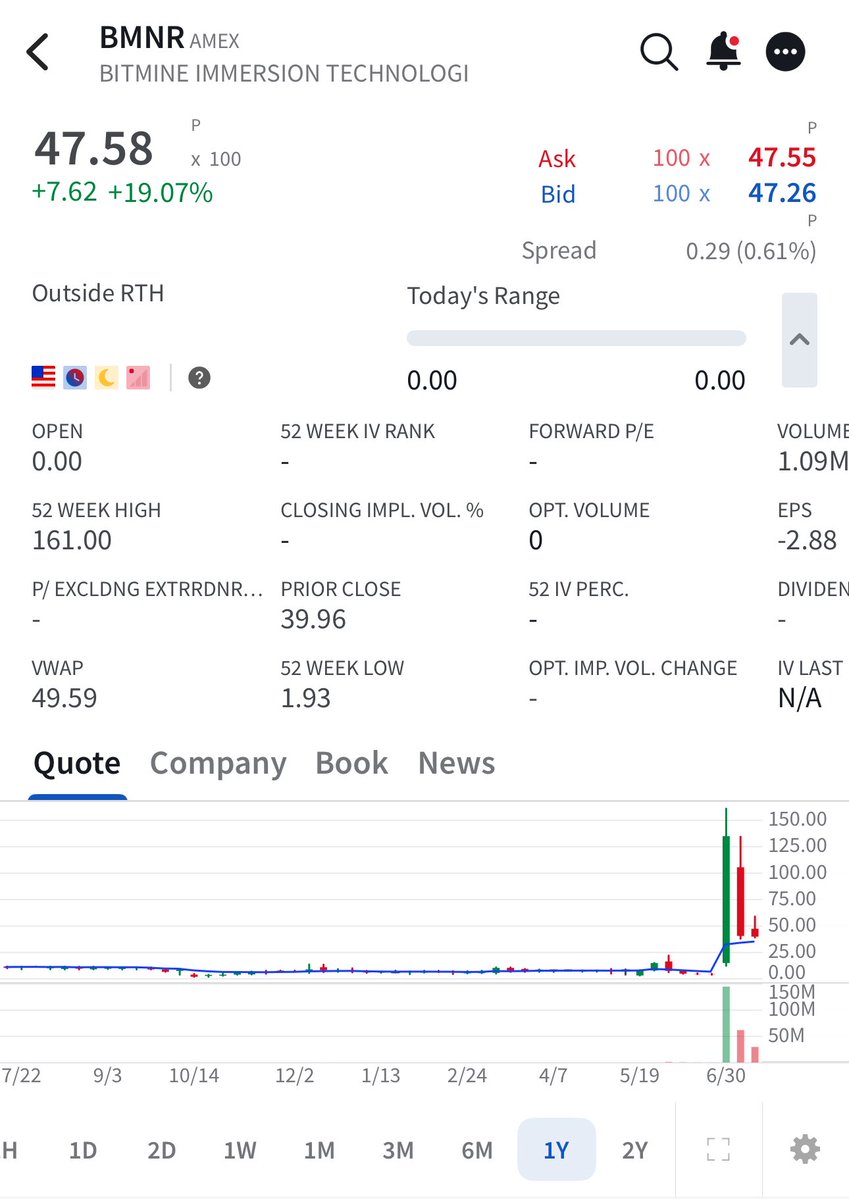
Task: Tap the EPS value -2.88
Action: coord(807,541)
